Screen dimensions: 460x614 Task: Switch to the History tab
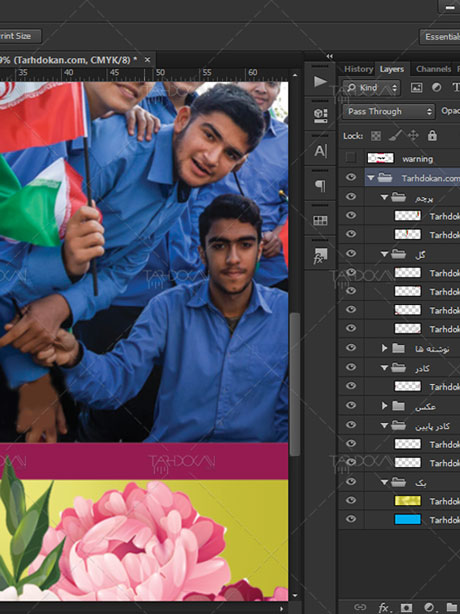click(x=358, y=69)
